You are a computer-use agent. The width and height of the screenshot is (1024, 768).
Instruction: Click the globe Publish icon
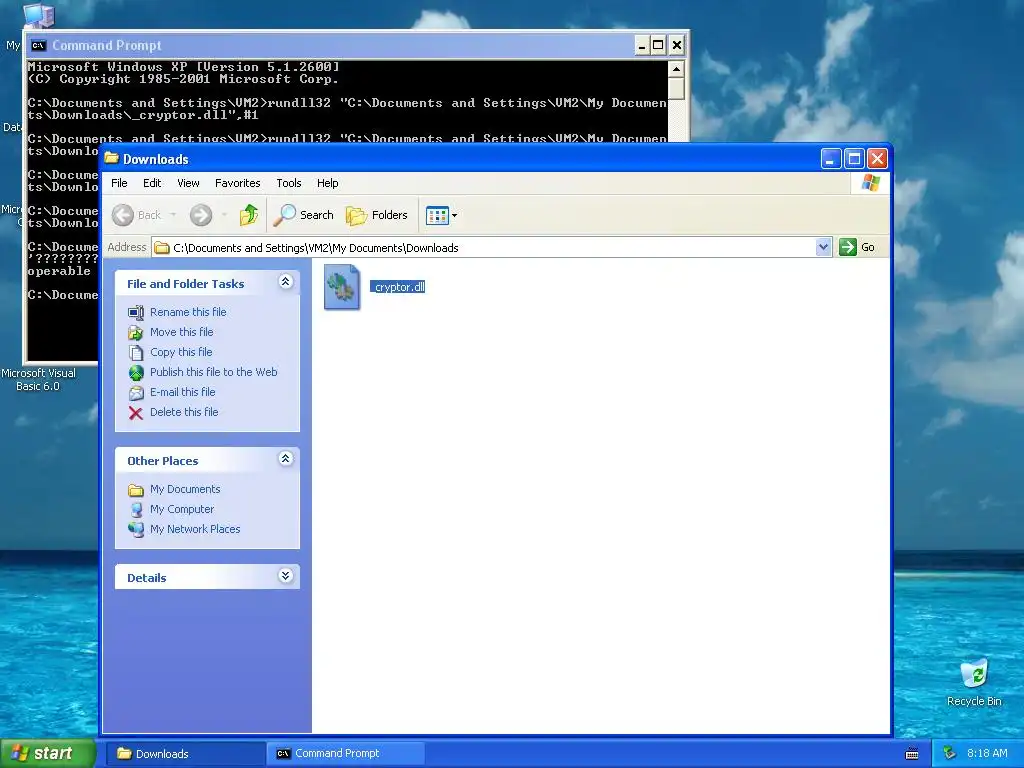click(136, 373)
